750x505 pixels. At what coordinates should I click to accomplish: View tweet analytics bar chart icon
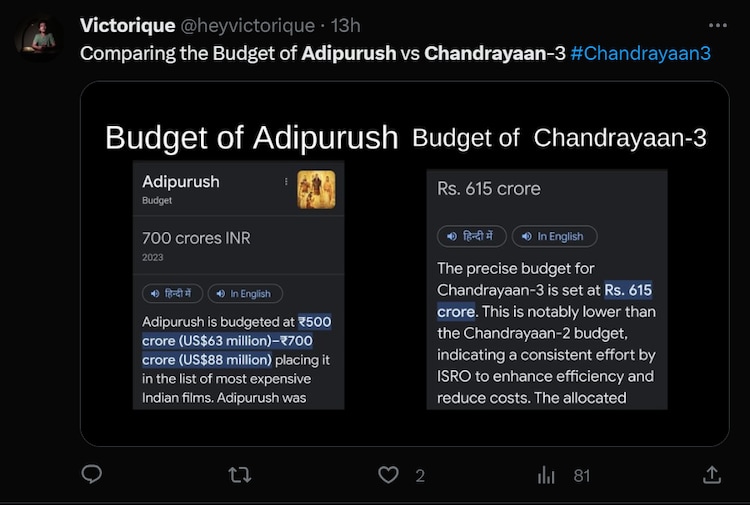point(547,475)
